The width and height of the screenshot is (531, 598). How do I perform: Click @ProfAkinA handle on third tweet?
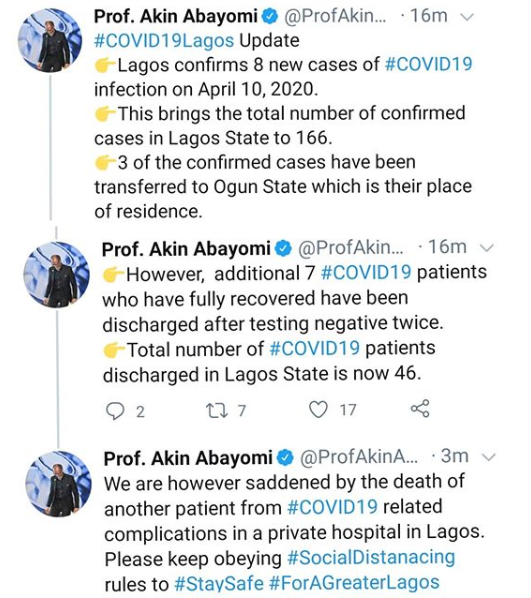click(359, 457)
